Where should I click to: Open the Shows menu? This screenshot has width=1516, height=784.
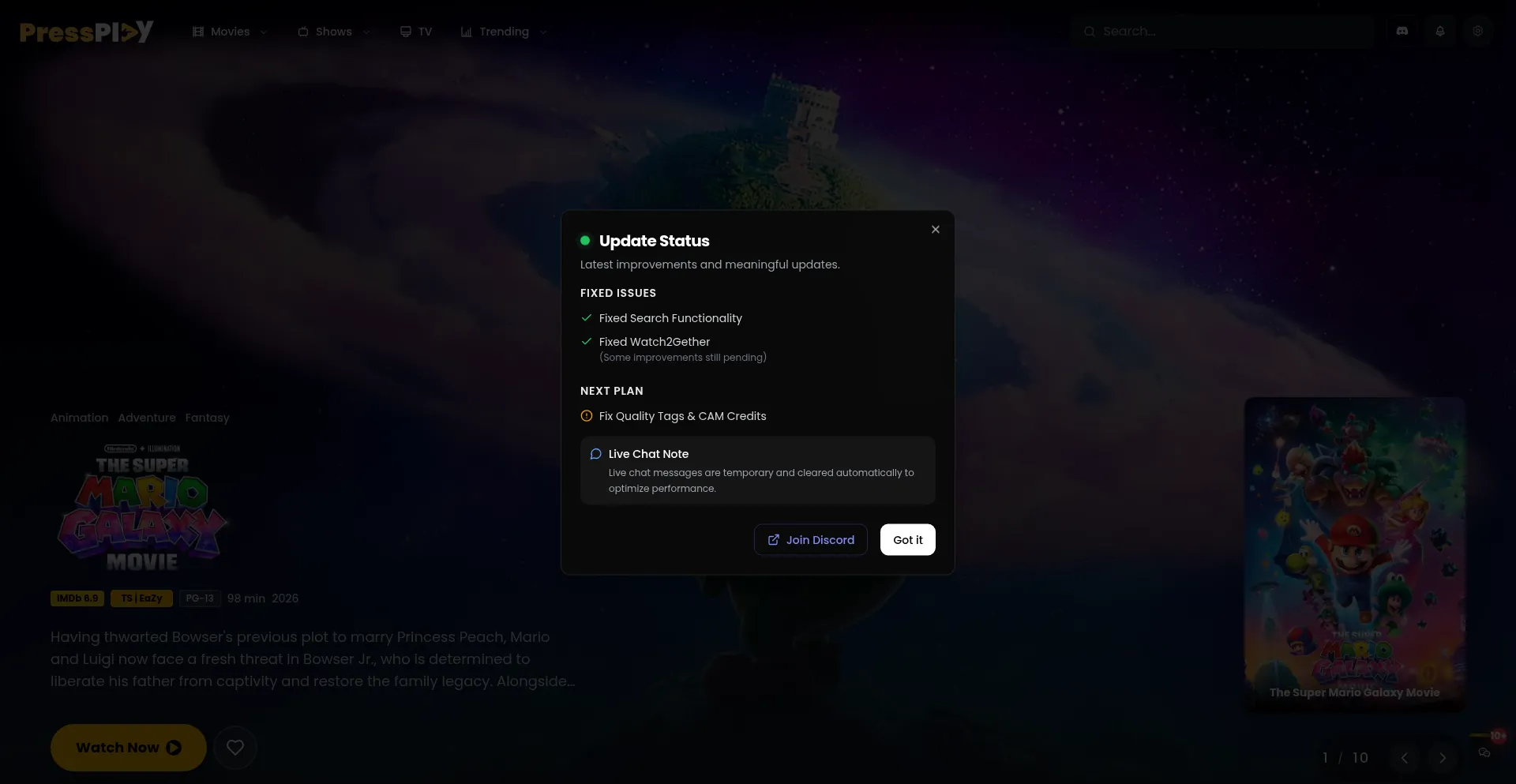334,32
